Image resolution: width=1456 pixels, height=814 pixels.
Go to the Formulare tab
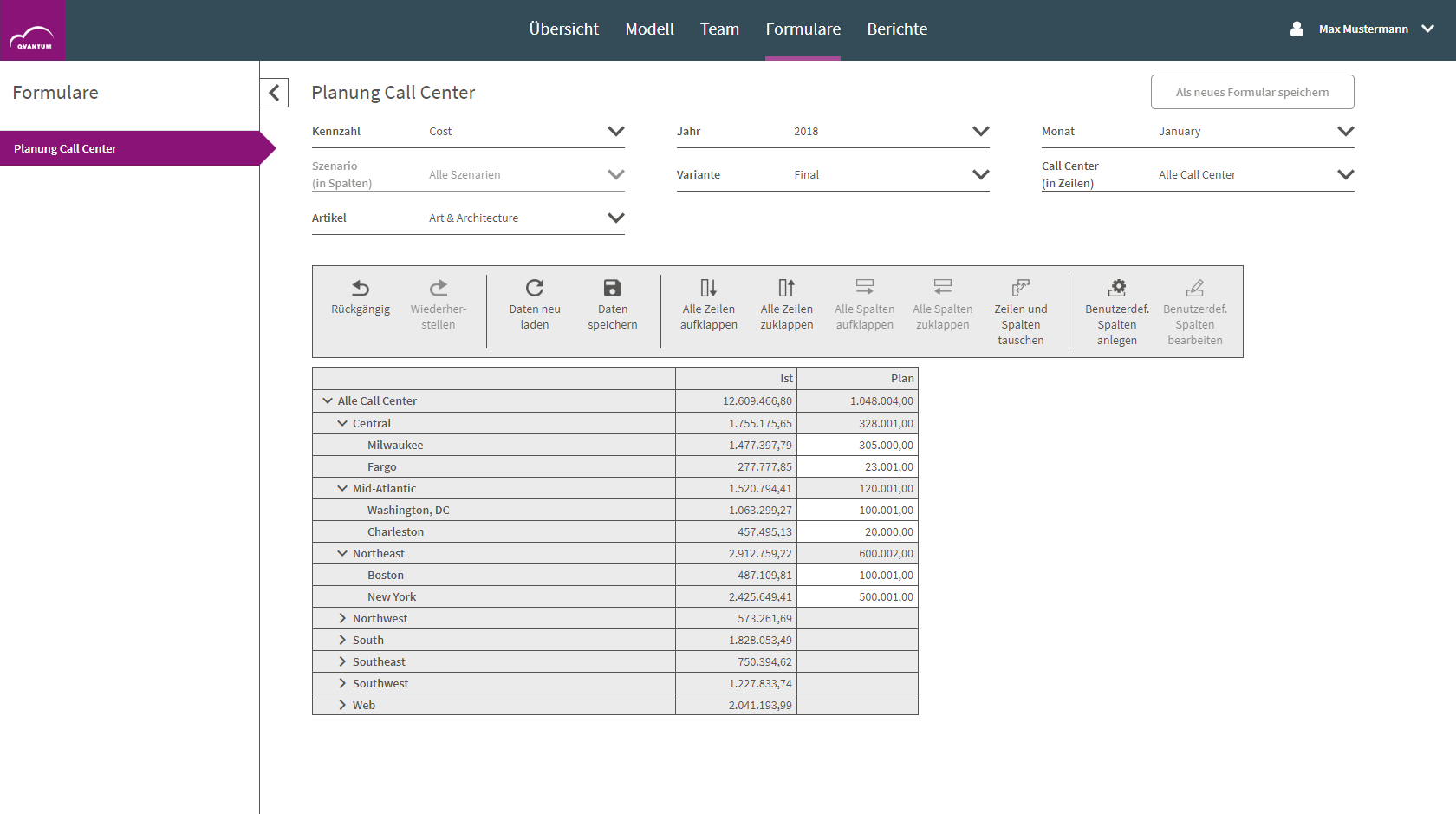coord(803,29)
